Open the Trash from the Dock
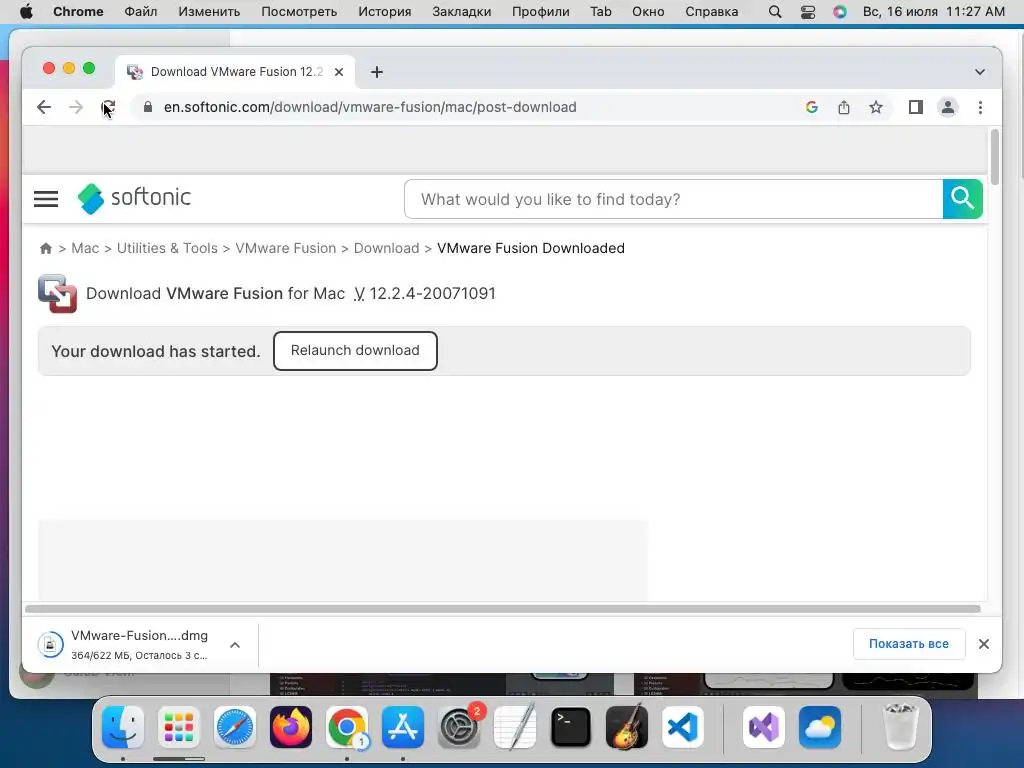The height and width of the screenshot is (768, 1024). click(900, 727)
